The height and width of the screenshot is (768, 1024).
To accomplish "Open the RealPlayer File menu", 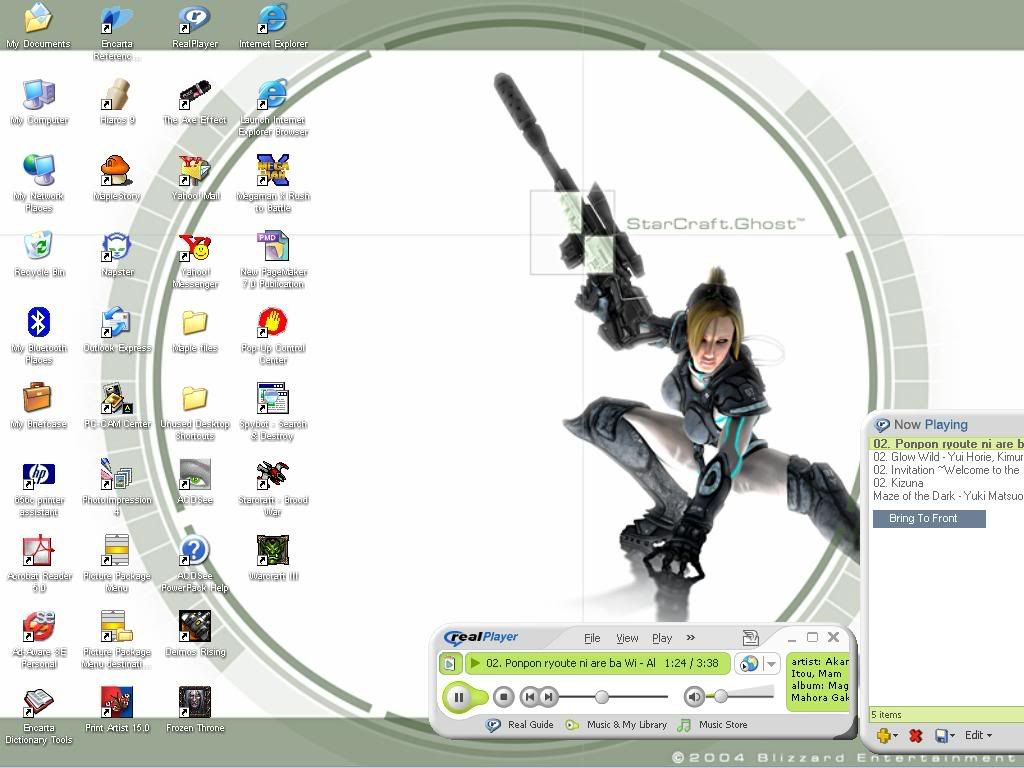I will click(592, 638).
